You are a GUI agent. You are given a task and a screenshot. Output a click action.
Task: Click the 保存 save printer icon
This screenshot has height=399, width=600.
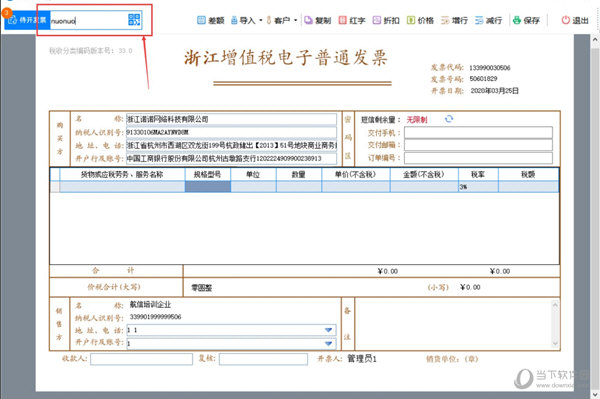click(517, 20)
